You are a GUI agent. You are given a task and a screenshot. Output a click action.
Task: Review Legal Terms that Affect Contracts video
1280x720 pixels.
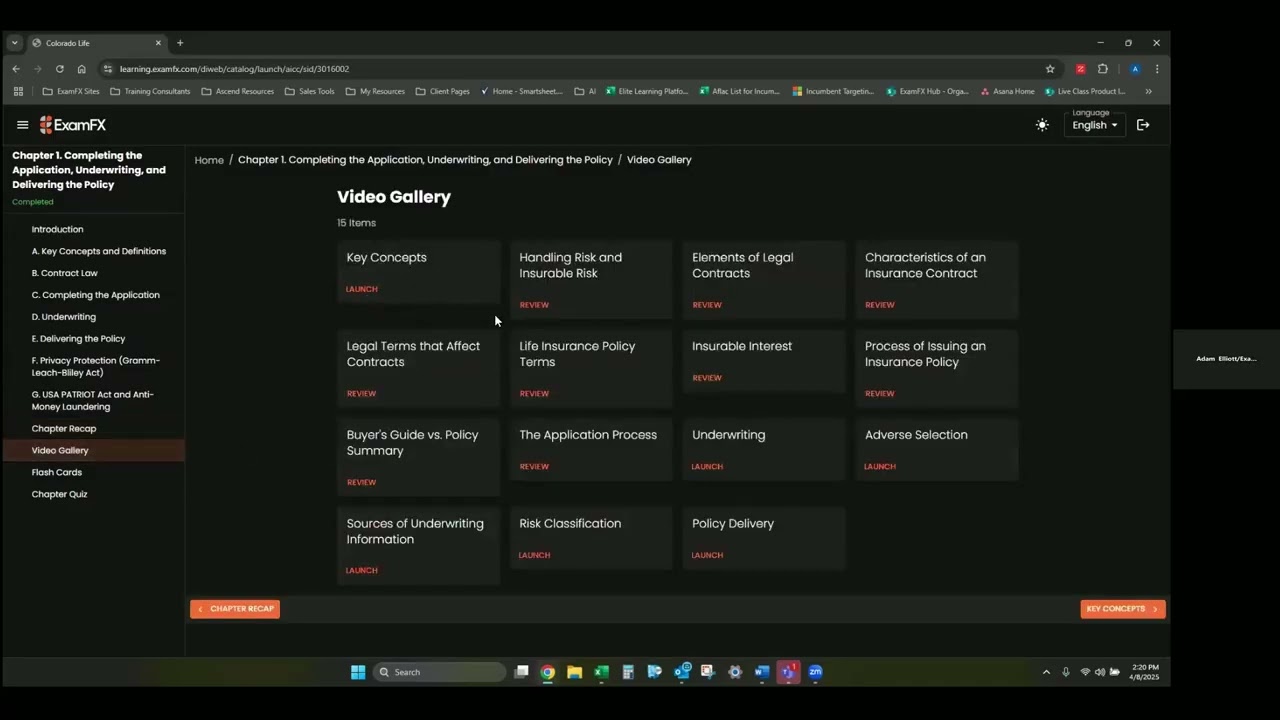pos(361,394)
